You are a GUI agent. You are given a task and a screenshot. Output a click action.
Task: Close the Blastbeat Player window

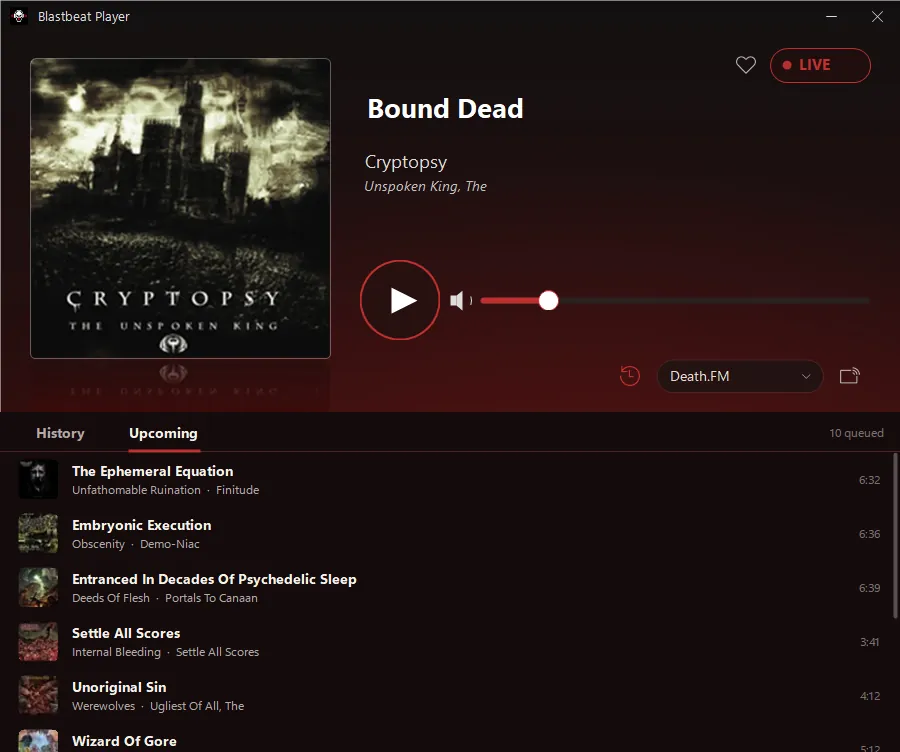[x=877, y=17]
